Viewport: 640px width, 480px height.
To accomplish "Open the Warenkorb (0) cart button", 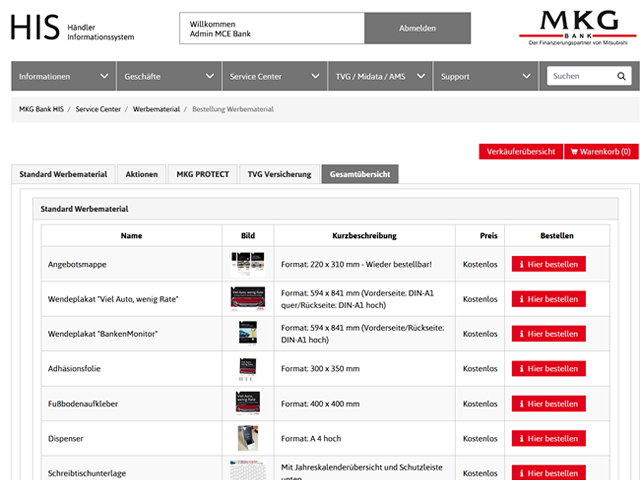I will [601, 151].
